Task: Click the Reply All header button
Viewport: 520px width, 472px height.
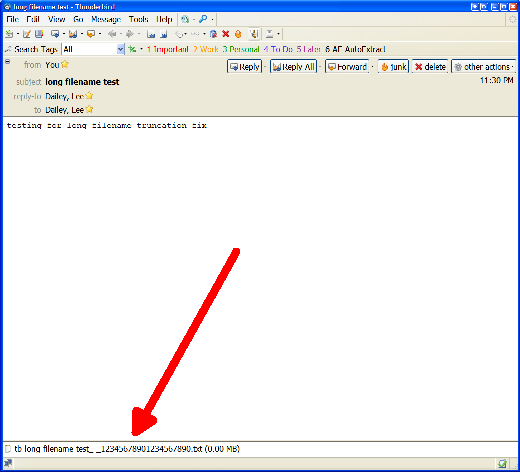Action: coord(293,67)
